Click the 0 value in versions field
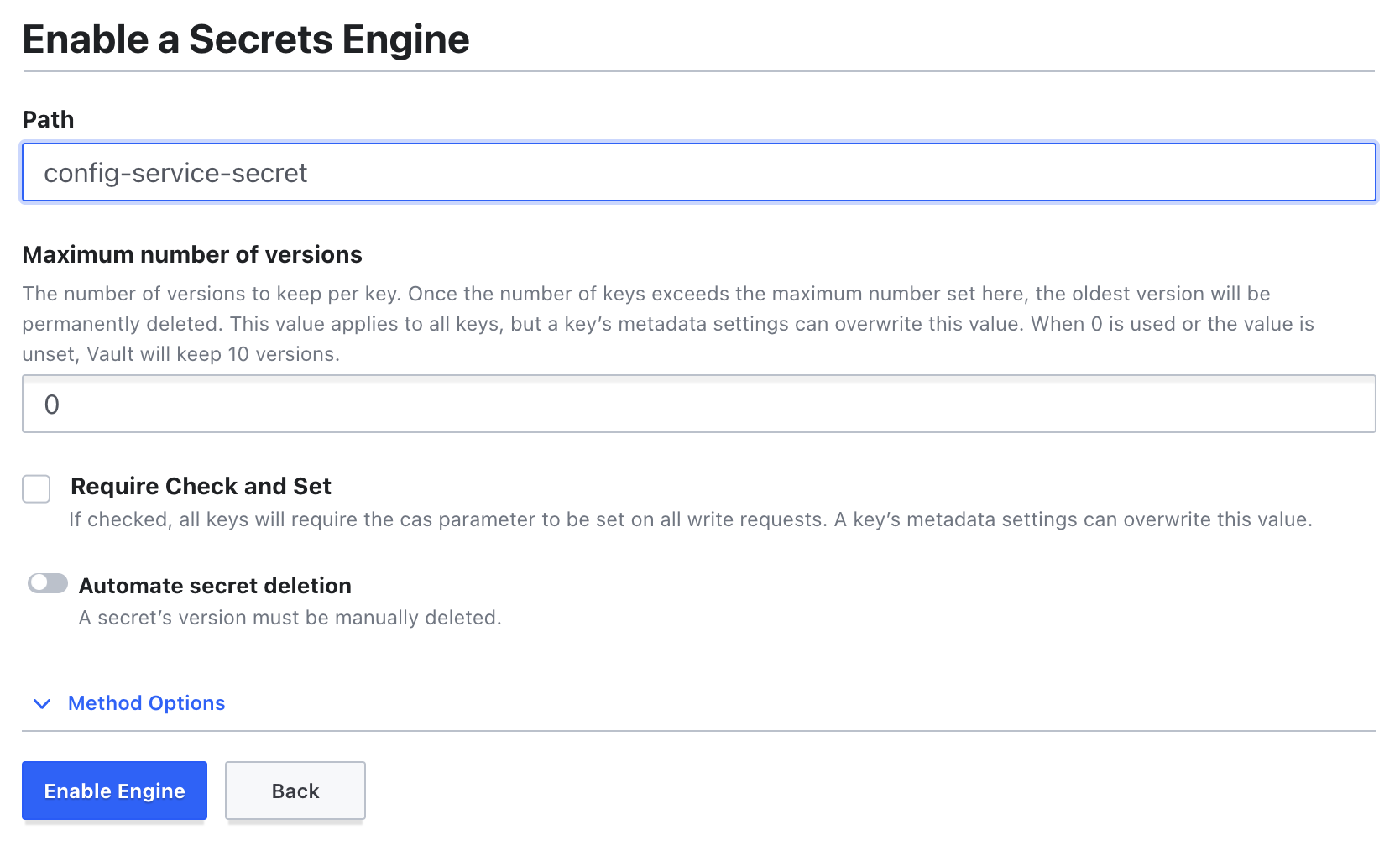 point(52,405)
